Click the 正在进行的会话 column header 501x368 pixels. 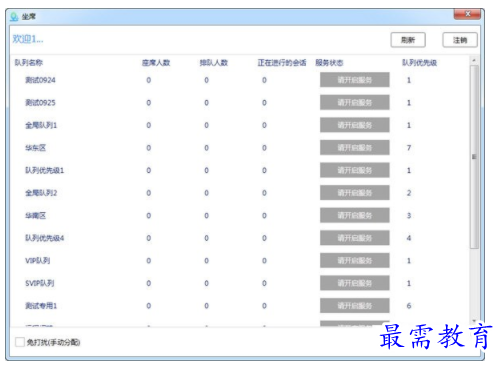point(282,63)
